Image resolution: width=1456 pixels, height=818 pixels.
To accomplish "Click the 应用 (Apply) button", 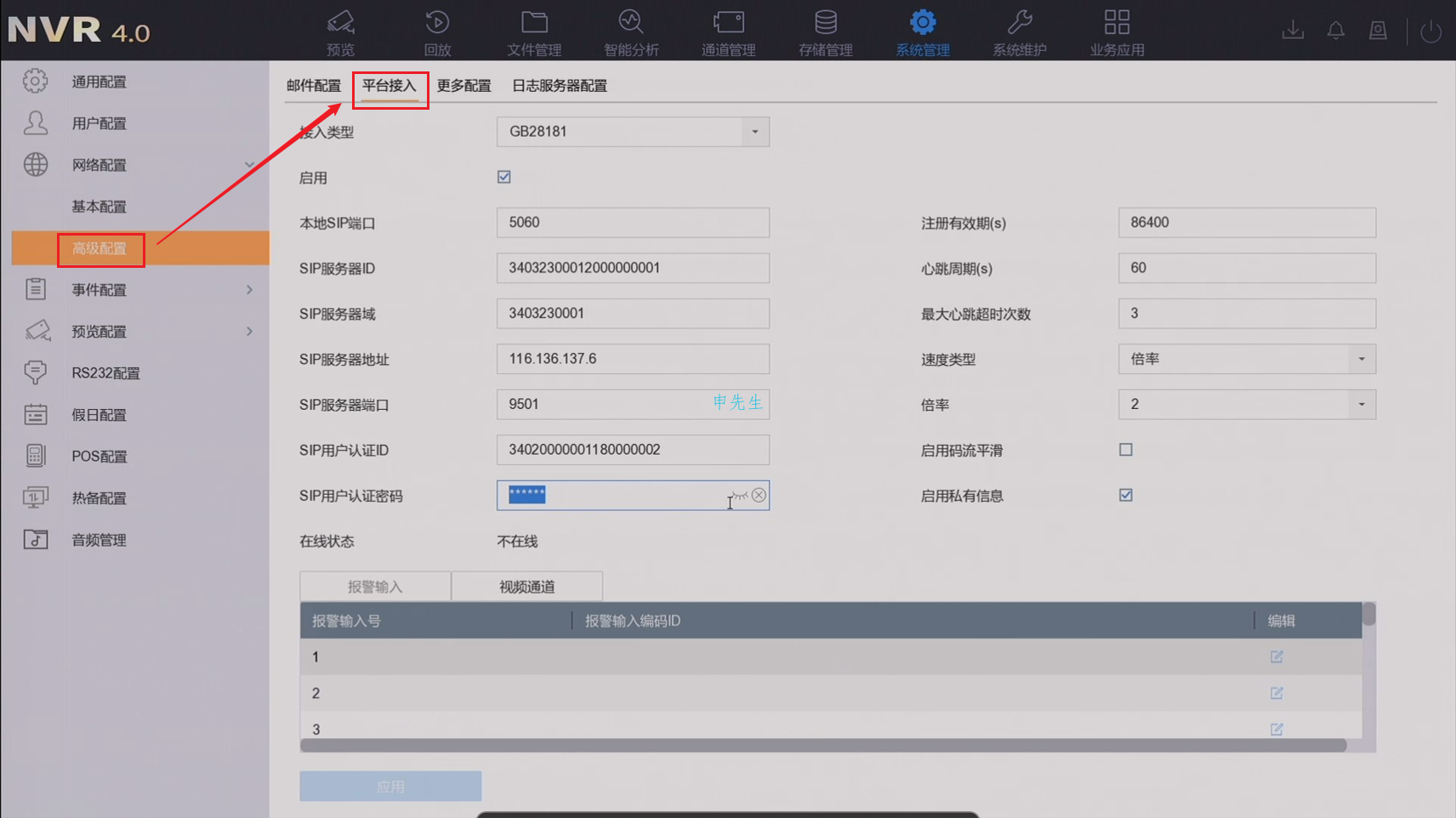I will point(390,786).
